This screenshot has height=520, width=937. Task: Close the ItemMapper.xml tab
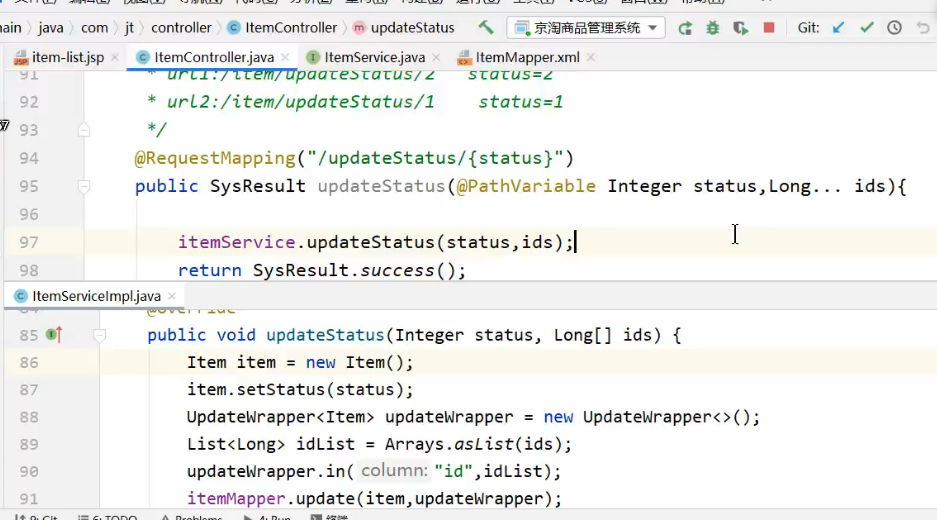point(590,57)
